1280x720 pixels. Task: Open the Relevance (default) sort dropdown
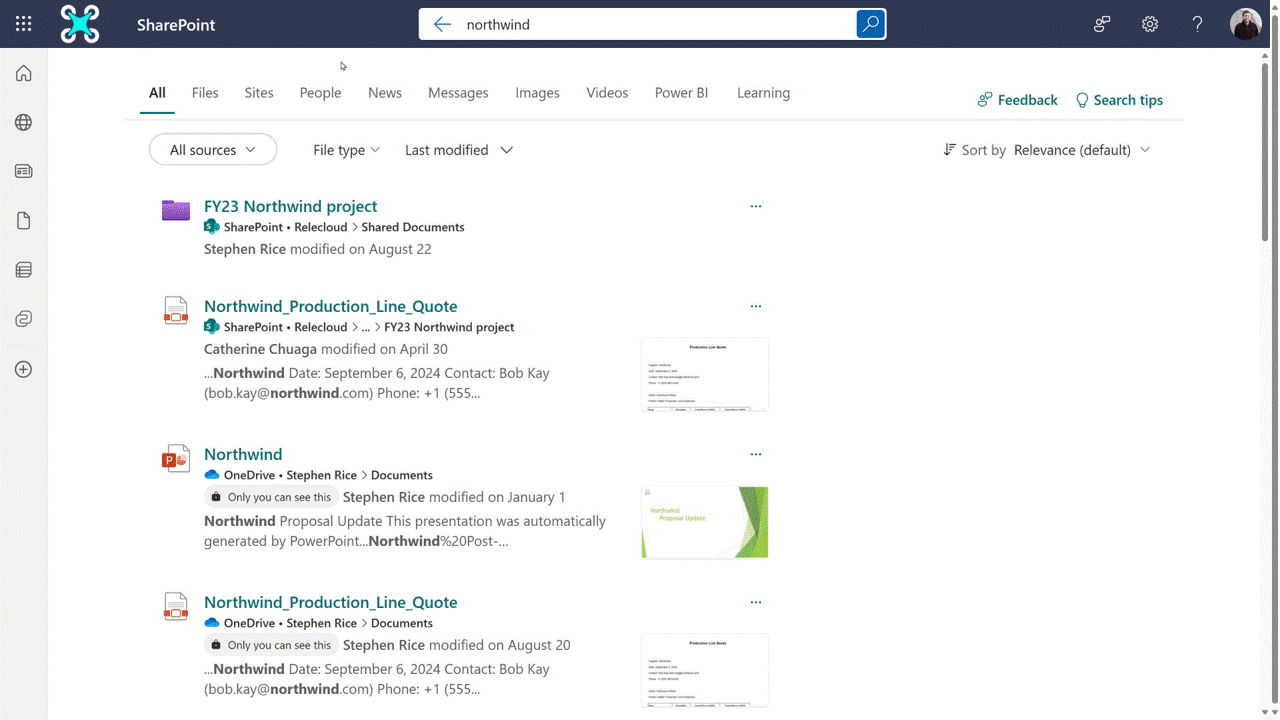1082,150
